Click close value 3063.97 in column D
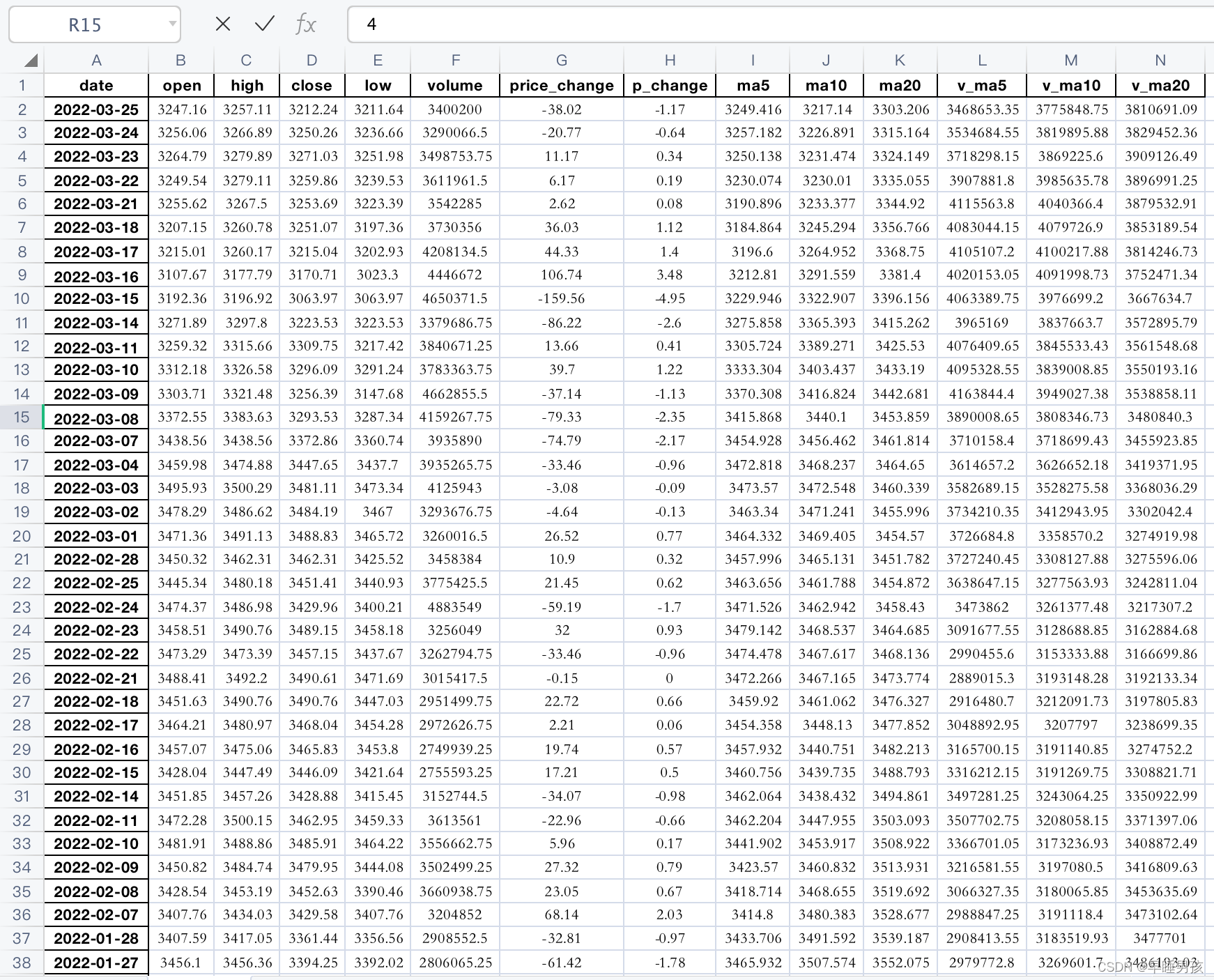 [312, 298]
